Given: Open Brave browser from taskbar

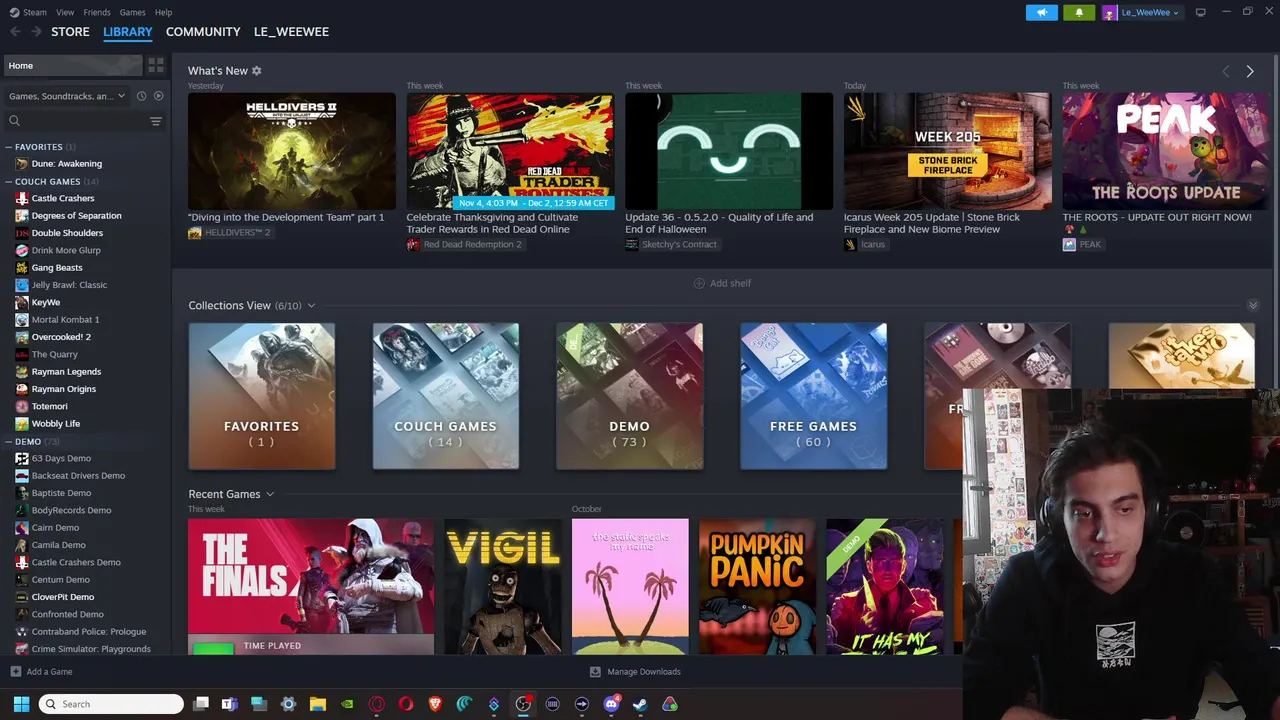Looking at the screenshot, I should [x=435, y=704].
